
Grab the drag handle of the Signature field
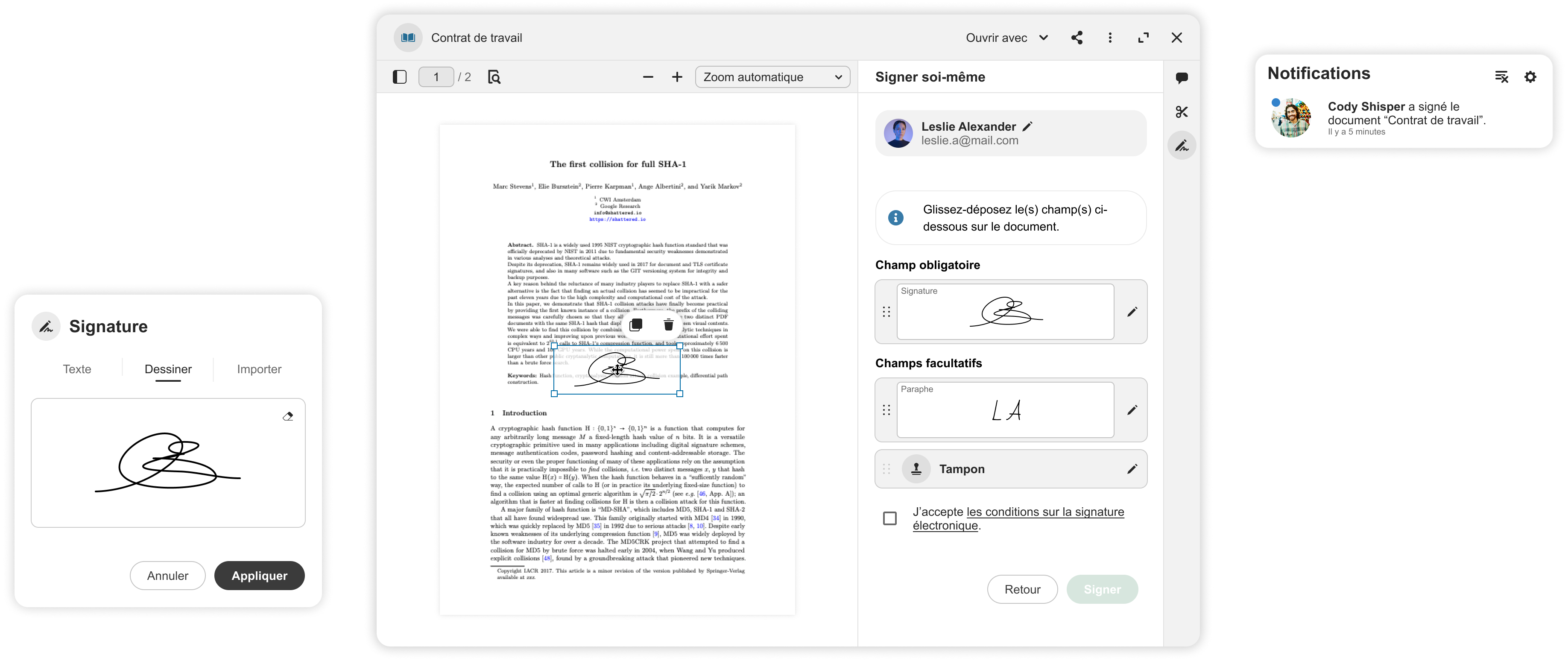[886, 312]
